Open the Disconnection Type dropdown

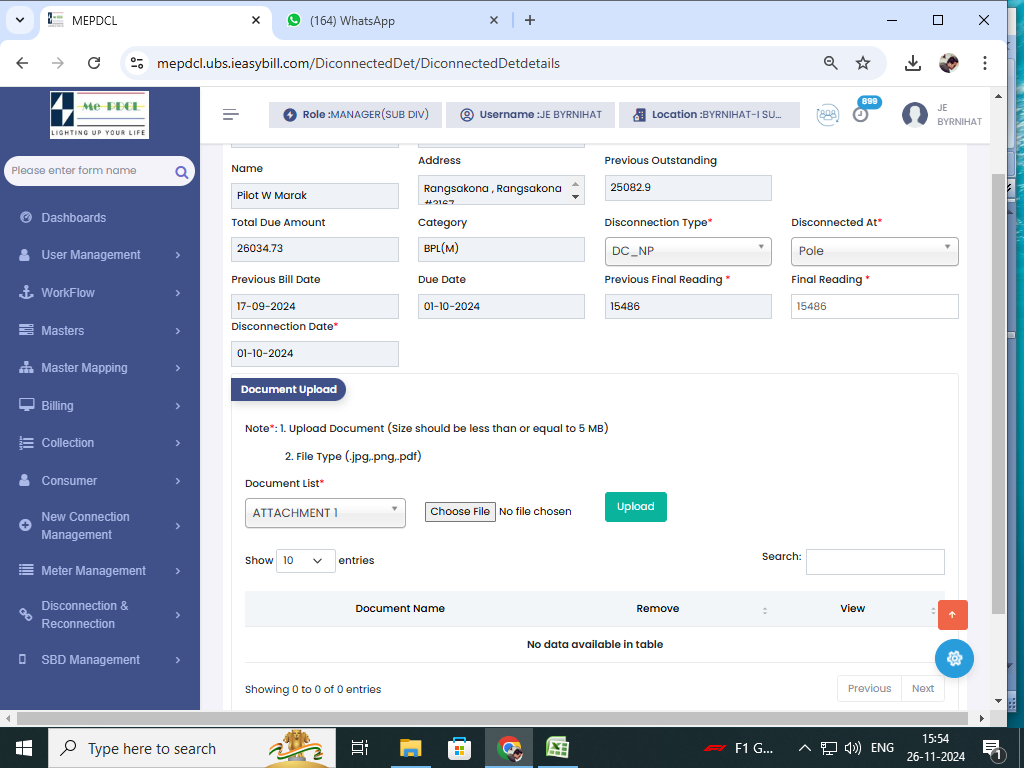coord(688,251)
